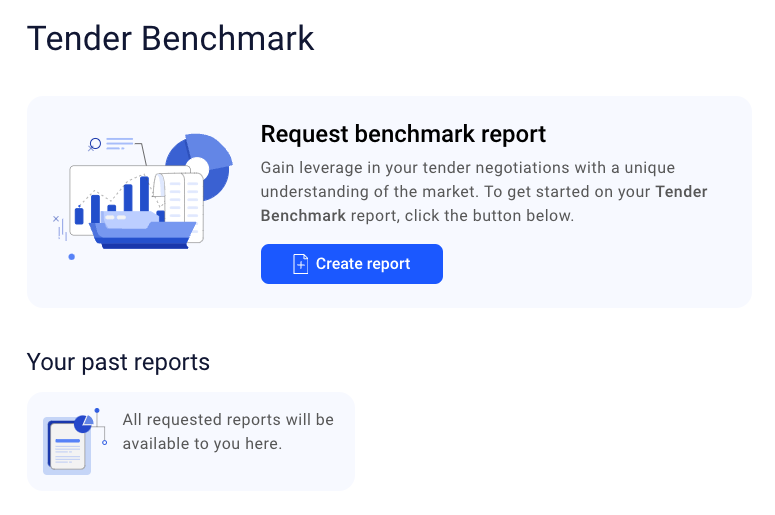Click the document plus icon in Create report
The width and height of the screenshot is (775, 515).
click(x=301, y=264)
